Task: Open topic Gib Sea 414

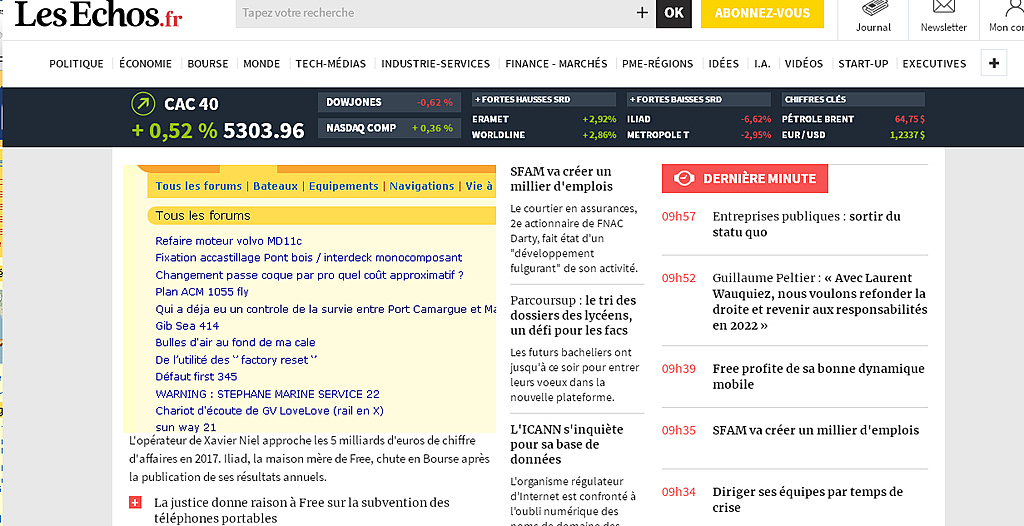Action: click(x=187, y=326)
